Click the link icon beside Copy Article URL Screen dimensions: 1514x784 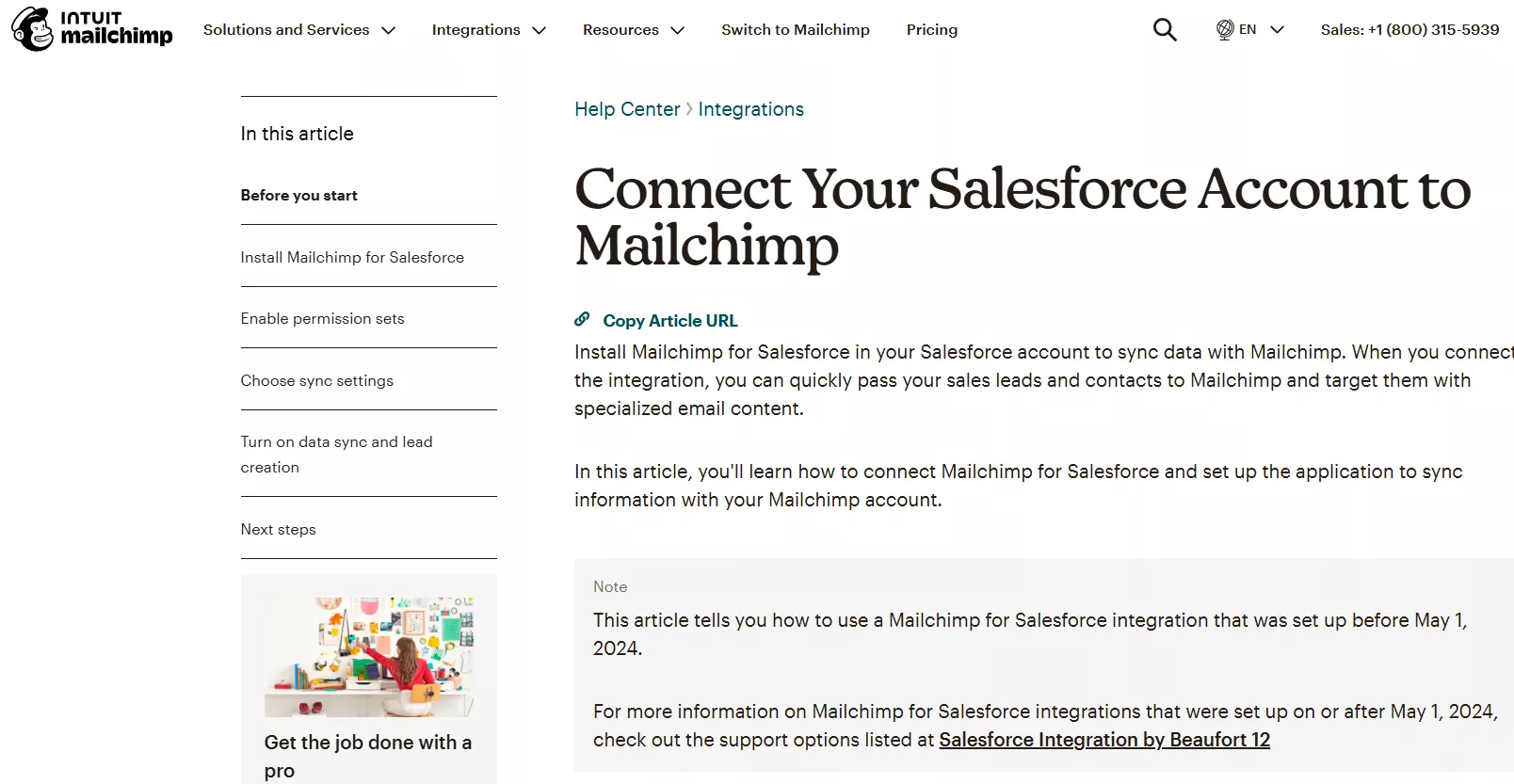[582, 320]
